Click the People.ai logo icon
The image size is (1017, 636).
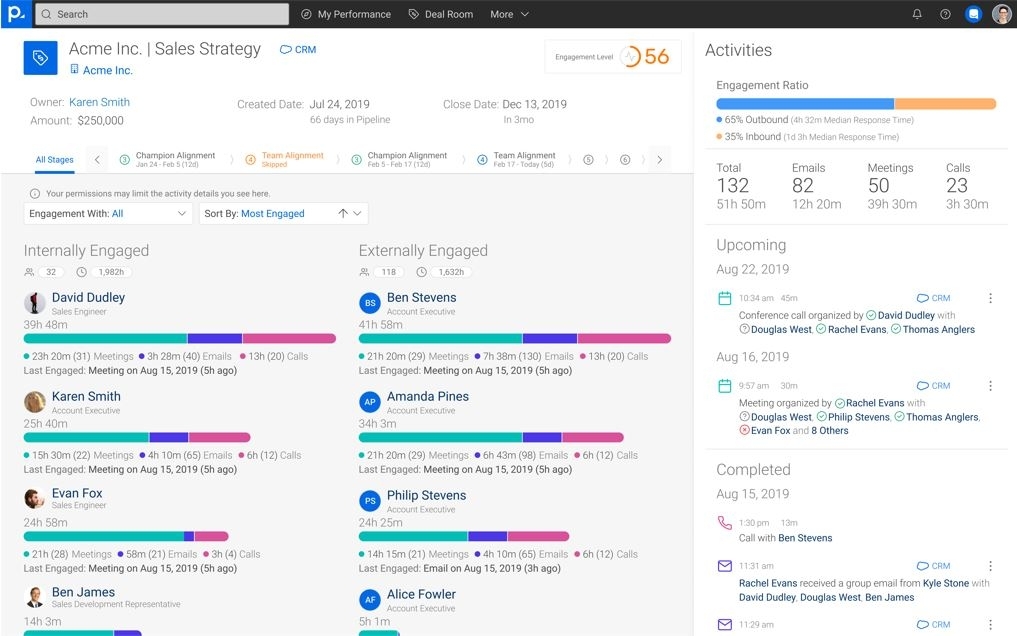click(16, 14)
